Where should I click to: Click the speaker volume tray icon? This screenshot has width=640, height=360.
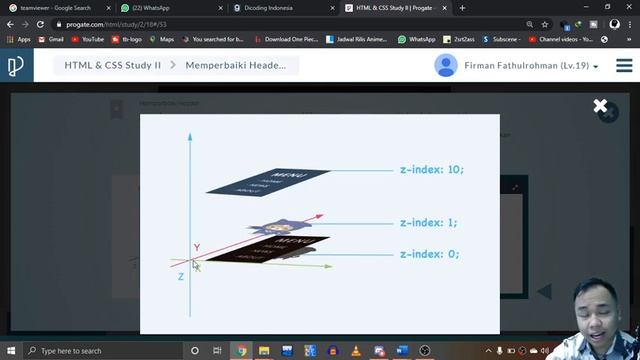[x=544, y=351]
